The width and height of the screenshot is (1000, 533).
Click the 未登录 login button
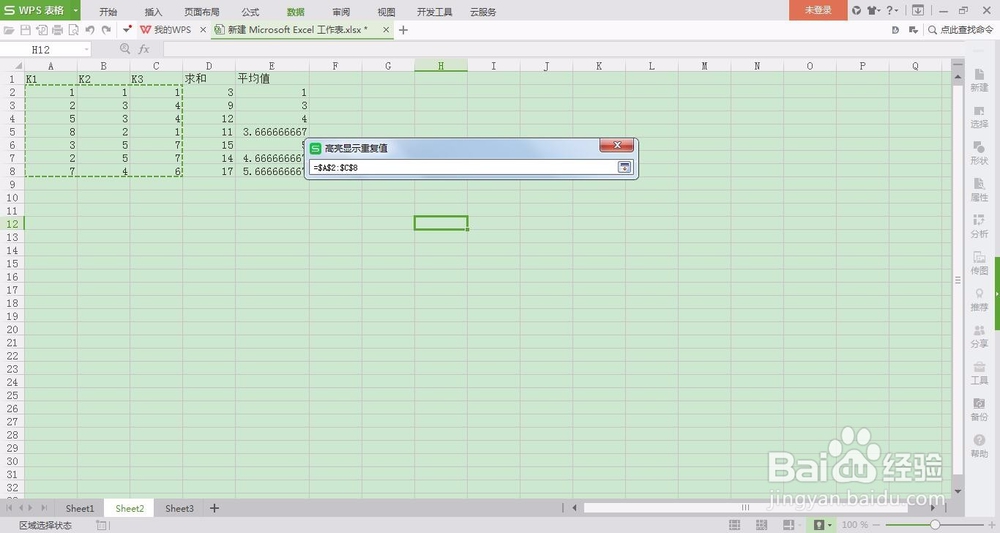pos(818,10)
